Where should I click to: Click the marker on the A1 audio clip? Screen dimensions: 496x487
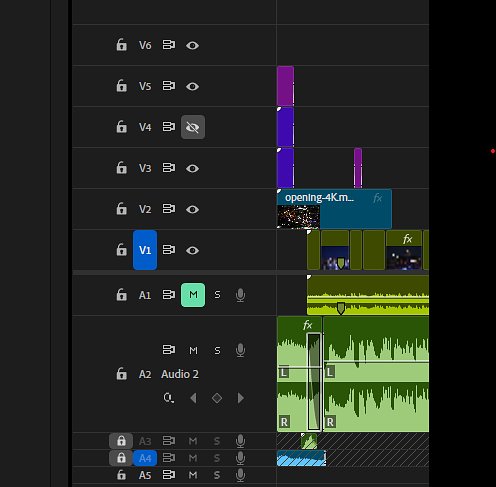(x=341, y=308)
